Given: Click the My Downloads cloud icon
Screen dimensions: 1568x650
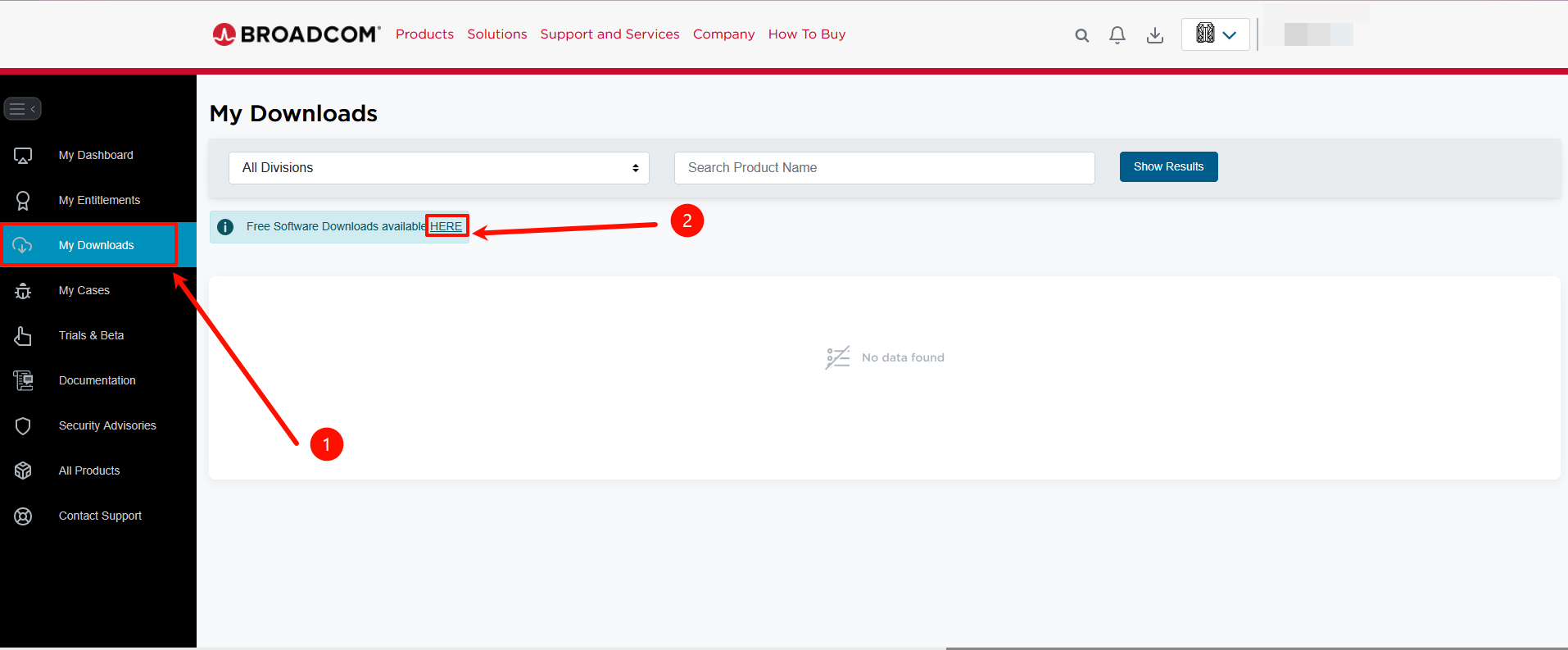Looking at the screenshot, I should coord(23,245).
